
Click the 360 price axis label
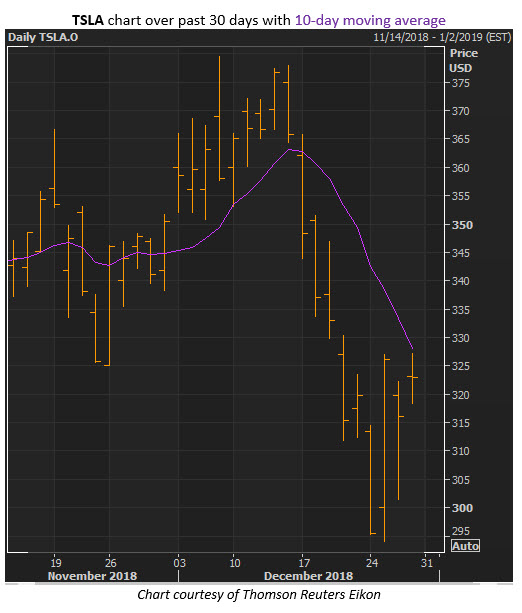pyautogui.click(x=460, y=168)
